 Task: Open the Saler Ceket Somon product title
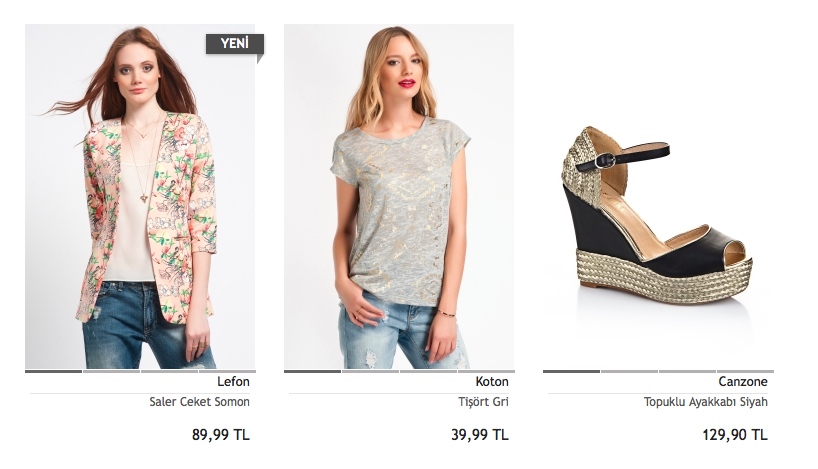click(199, 402)
